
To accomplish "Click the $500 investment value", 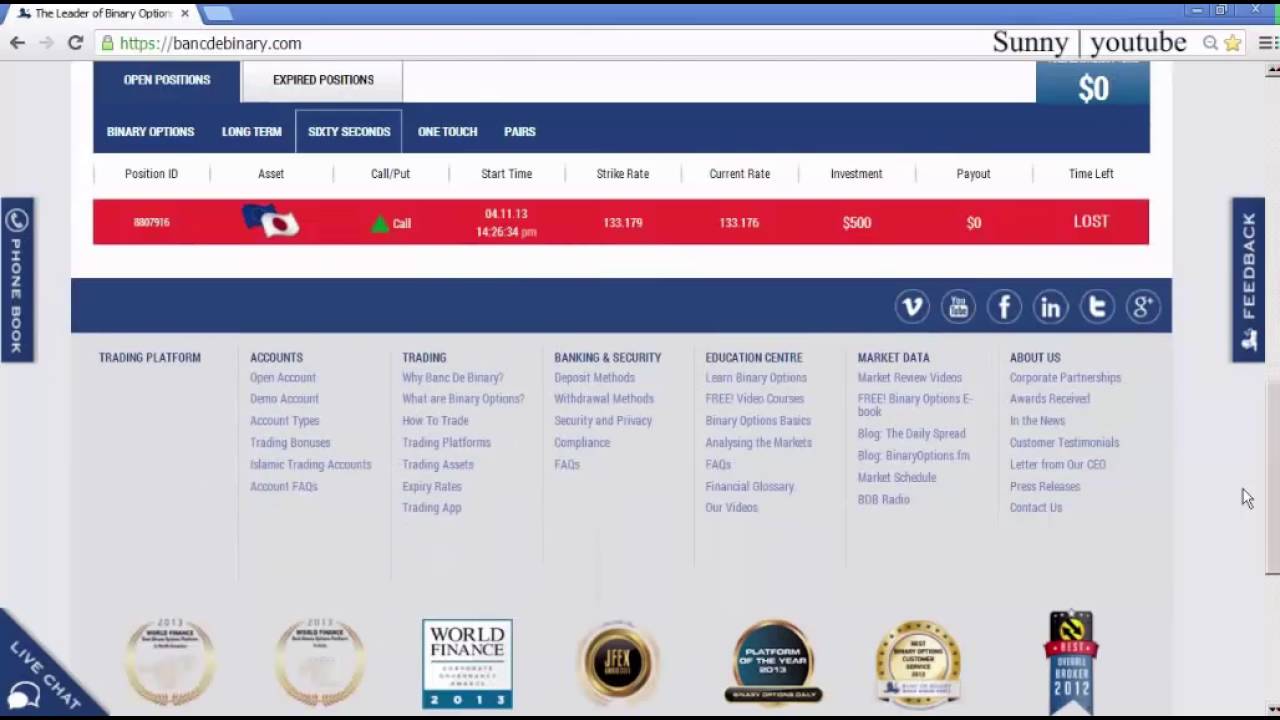I will click(x=857, y=223).
